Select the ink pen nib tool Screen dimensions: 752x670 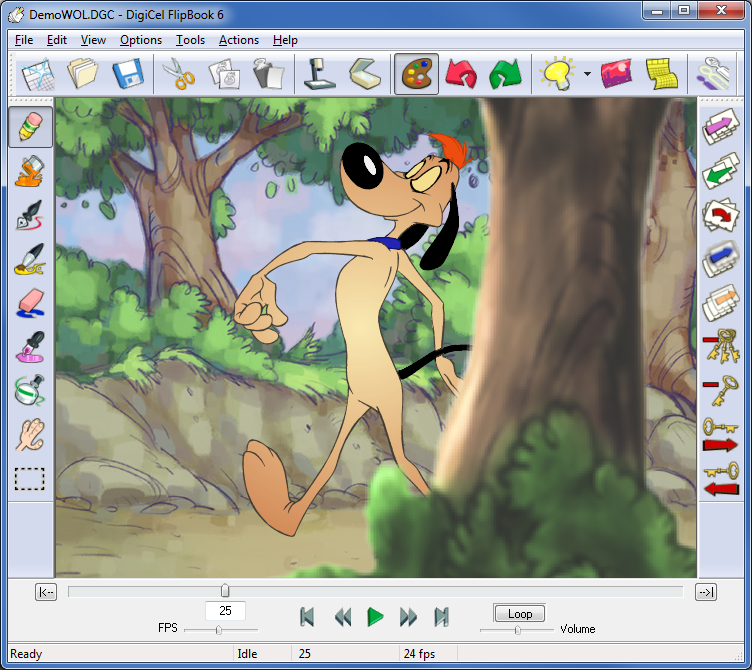click(x=30, y=215)
